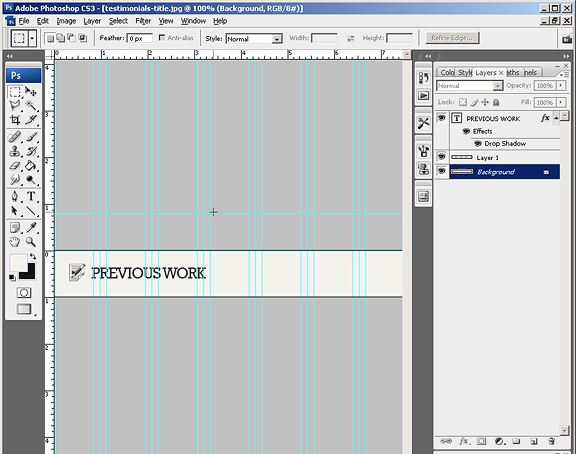Select the Hand tool

click(x=15, y=242)
